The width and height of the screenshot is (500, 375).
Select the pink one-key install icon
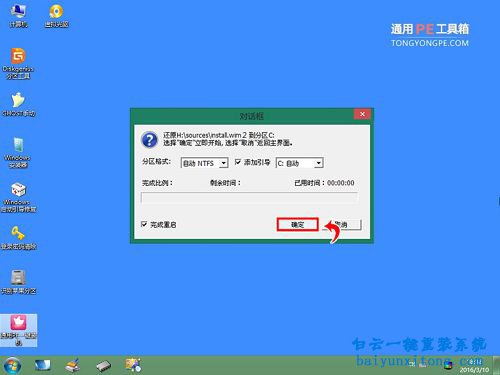18,330
